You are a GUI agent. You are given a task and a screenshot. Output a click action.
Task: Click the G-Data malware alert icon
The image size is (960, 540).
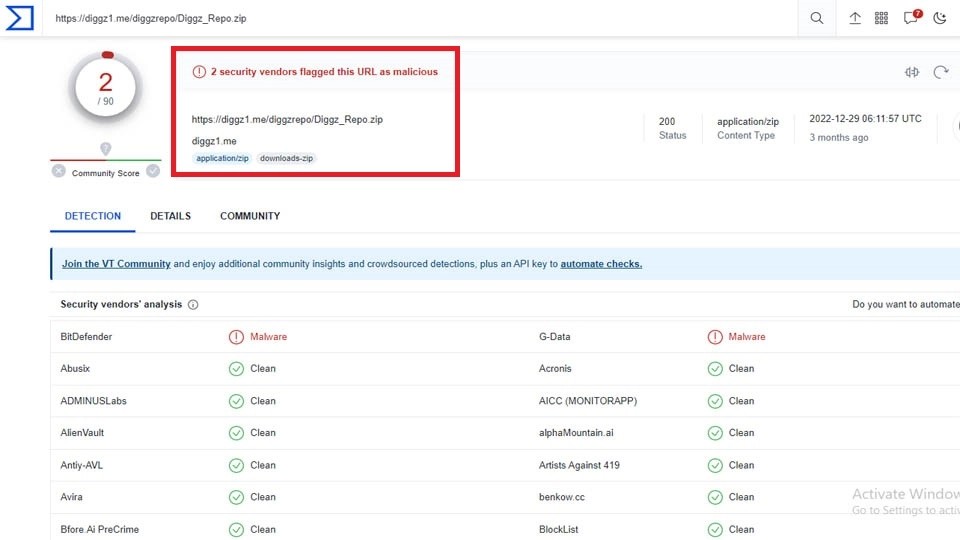point(715,337)
